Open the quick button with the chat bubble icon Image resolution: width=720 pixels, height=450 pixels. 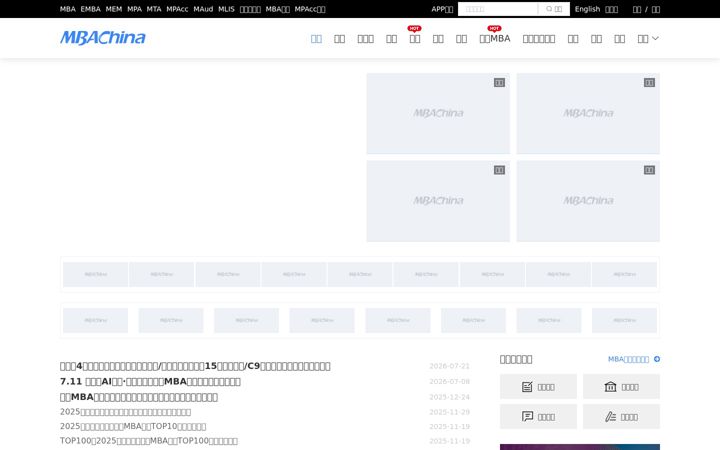click(538, 416)
